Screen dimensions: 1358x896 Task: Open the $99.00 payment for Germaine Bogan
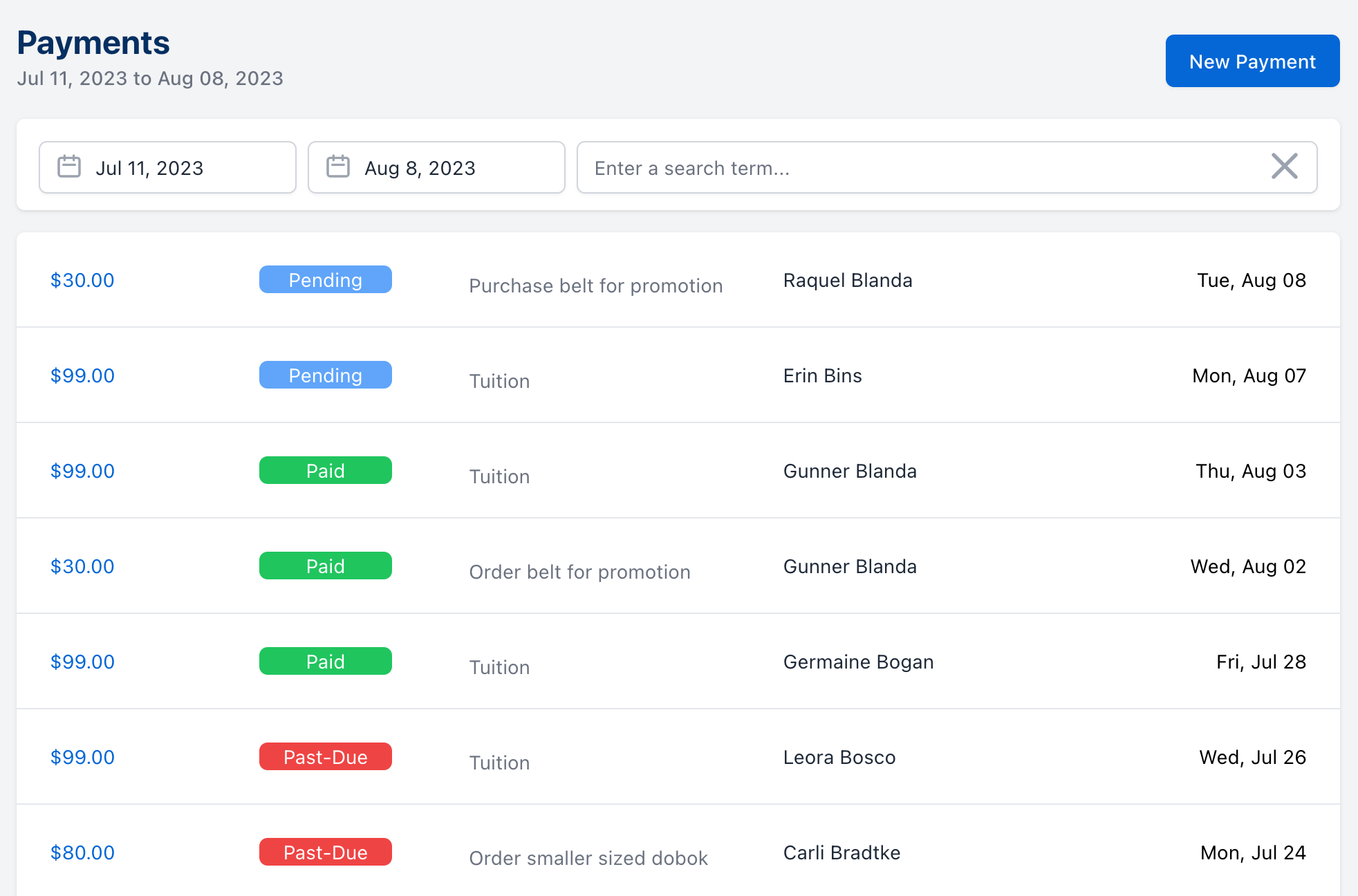coord(82,662)
